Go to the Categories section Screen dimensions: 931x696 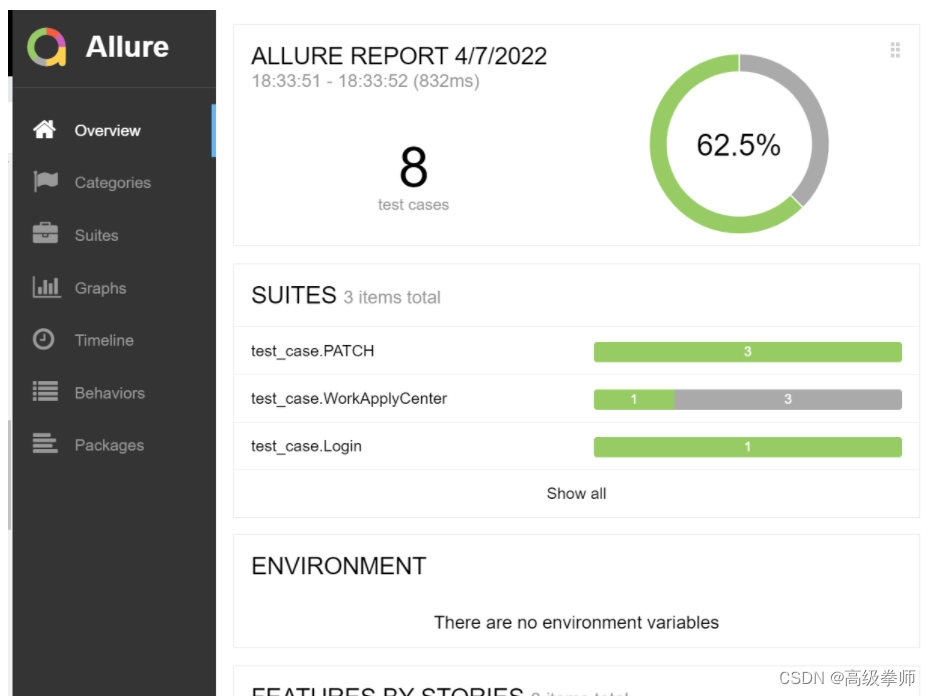coord(114,183)
